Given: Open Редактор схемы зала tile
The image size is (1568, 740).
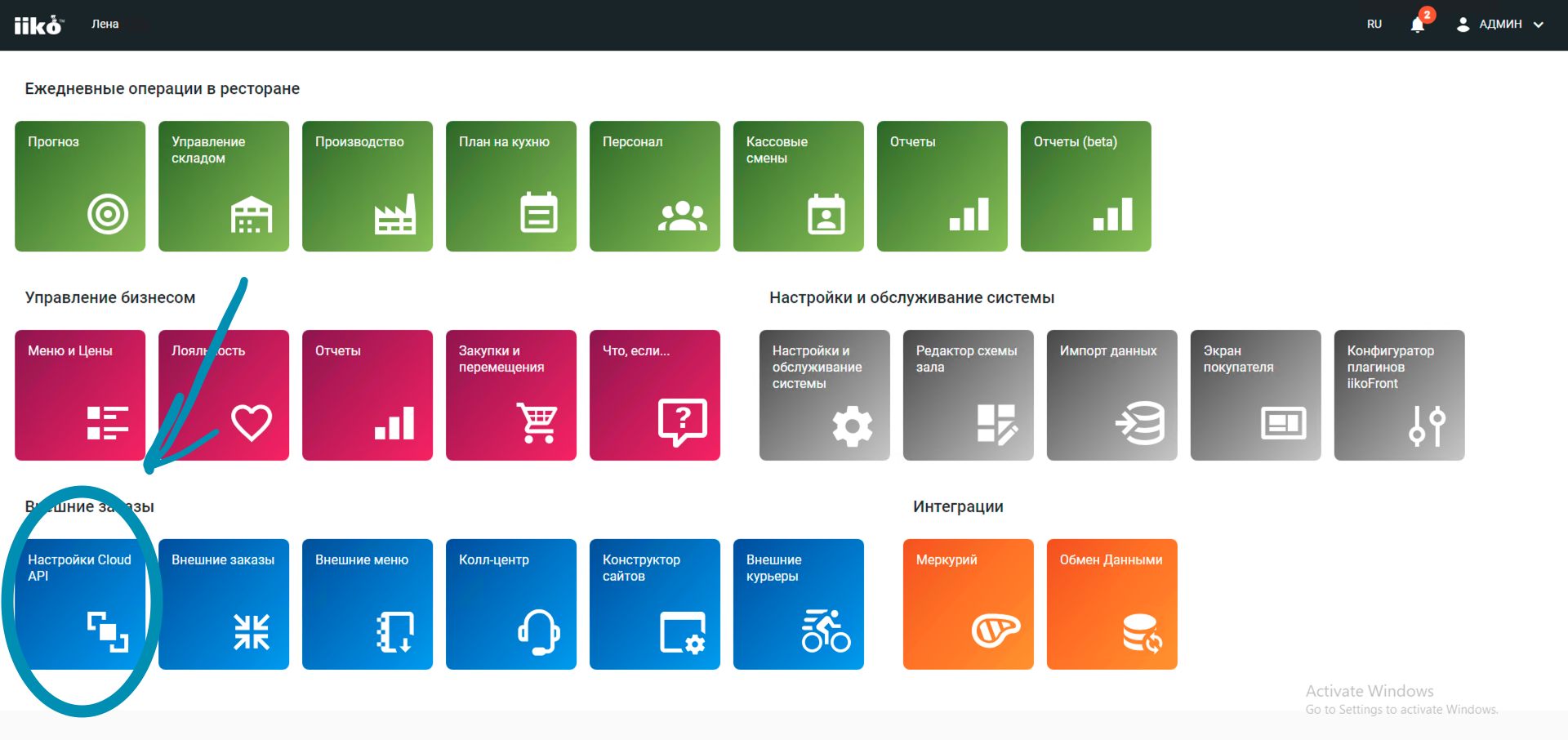Looking at the screenshot, I should tap(969, 395).
